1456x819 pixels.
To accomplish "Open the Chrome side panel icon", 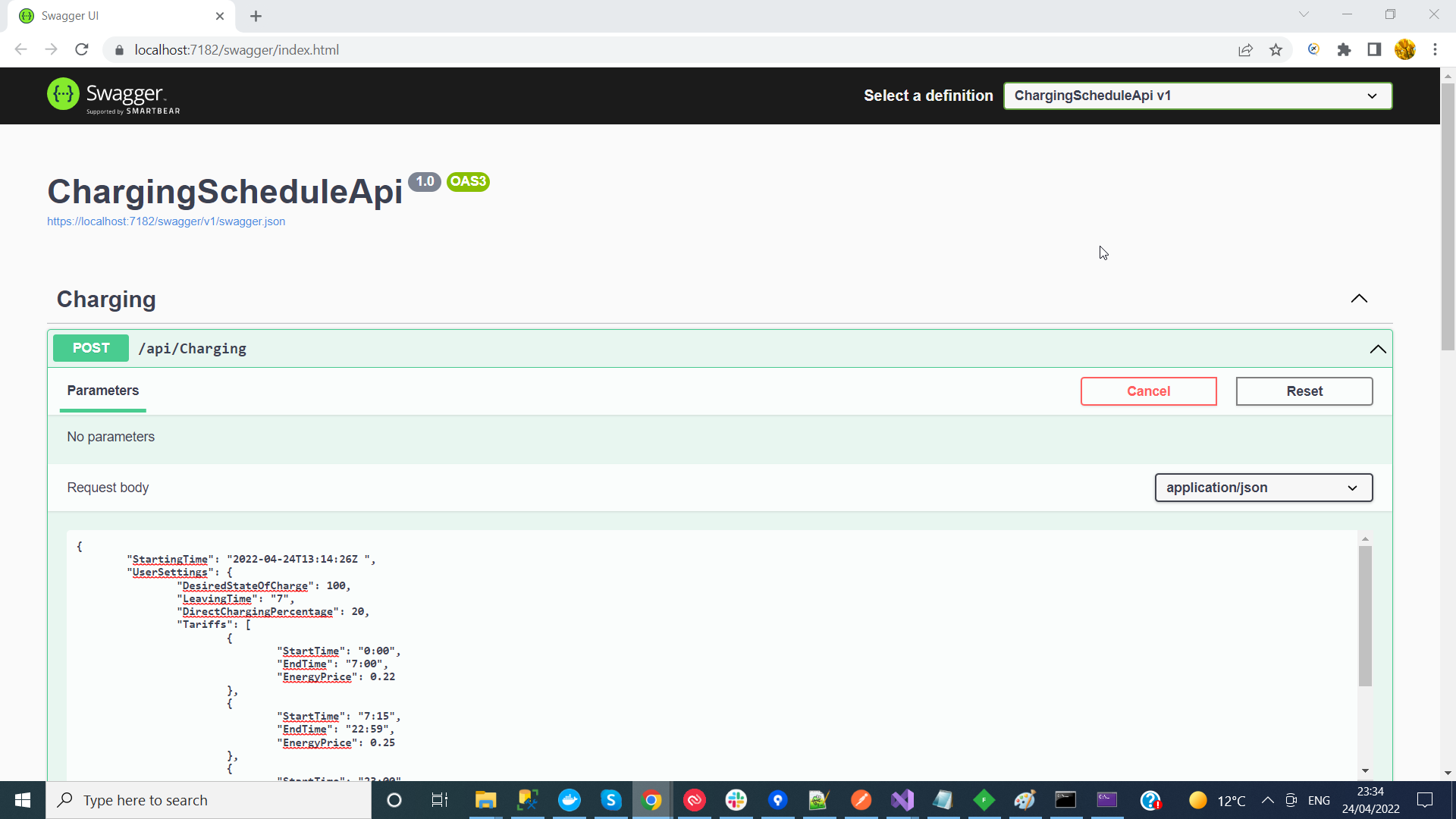I will coord(1374,50).
